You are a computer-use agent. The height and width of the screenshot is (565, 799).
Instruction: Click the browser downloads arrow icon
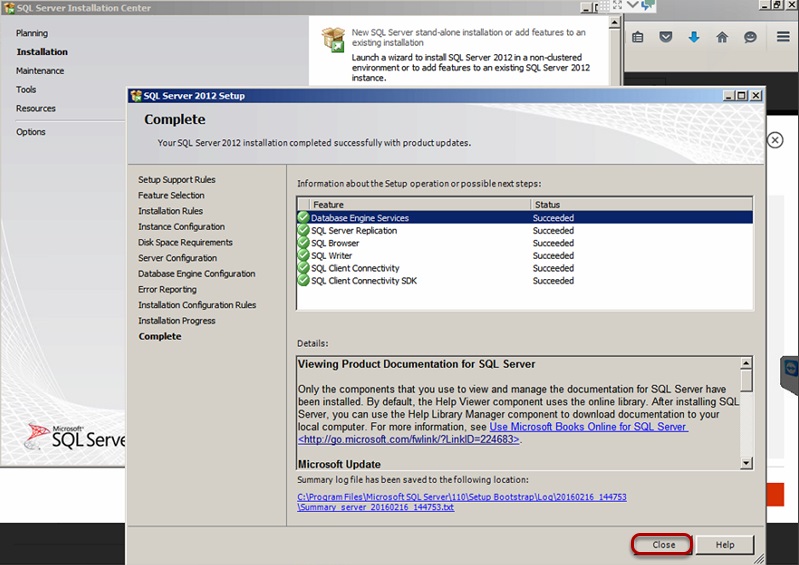click(694, 37)
